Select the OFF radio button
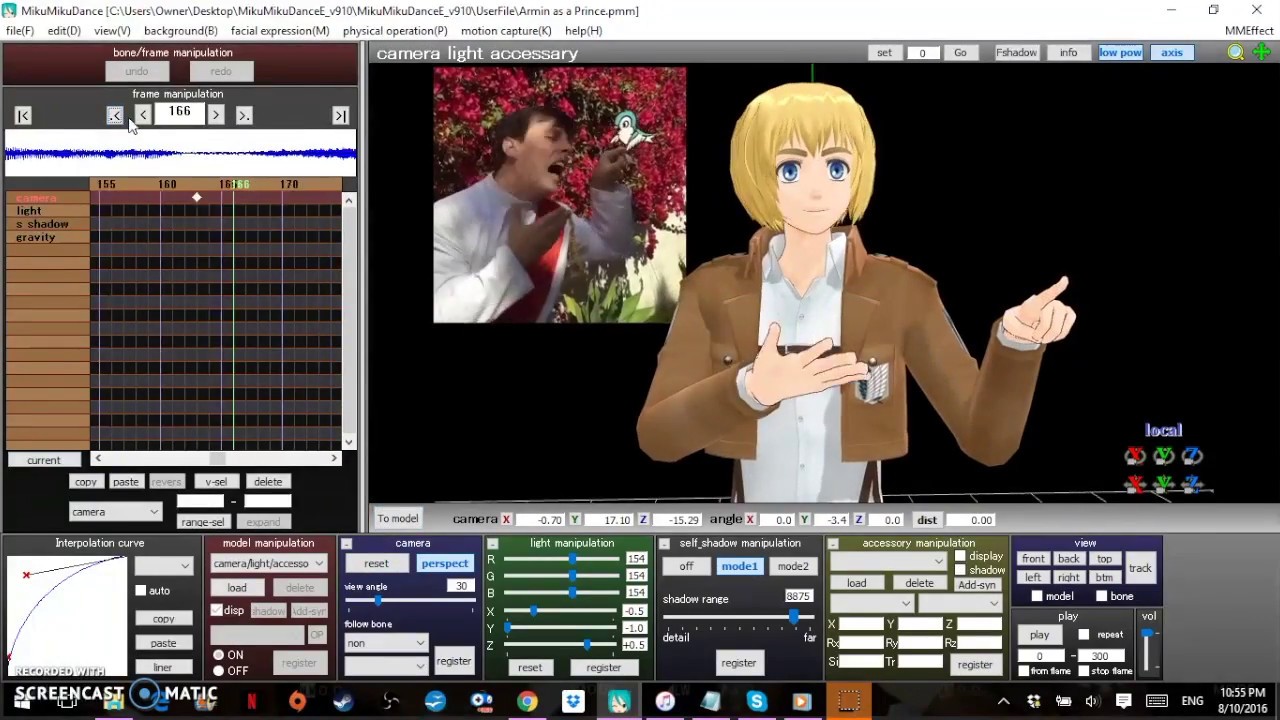Screen dimensions: 1280x720 pyautogui.click(x=218, y=671)
